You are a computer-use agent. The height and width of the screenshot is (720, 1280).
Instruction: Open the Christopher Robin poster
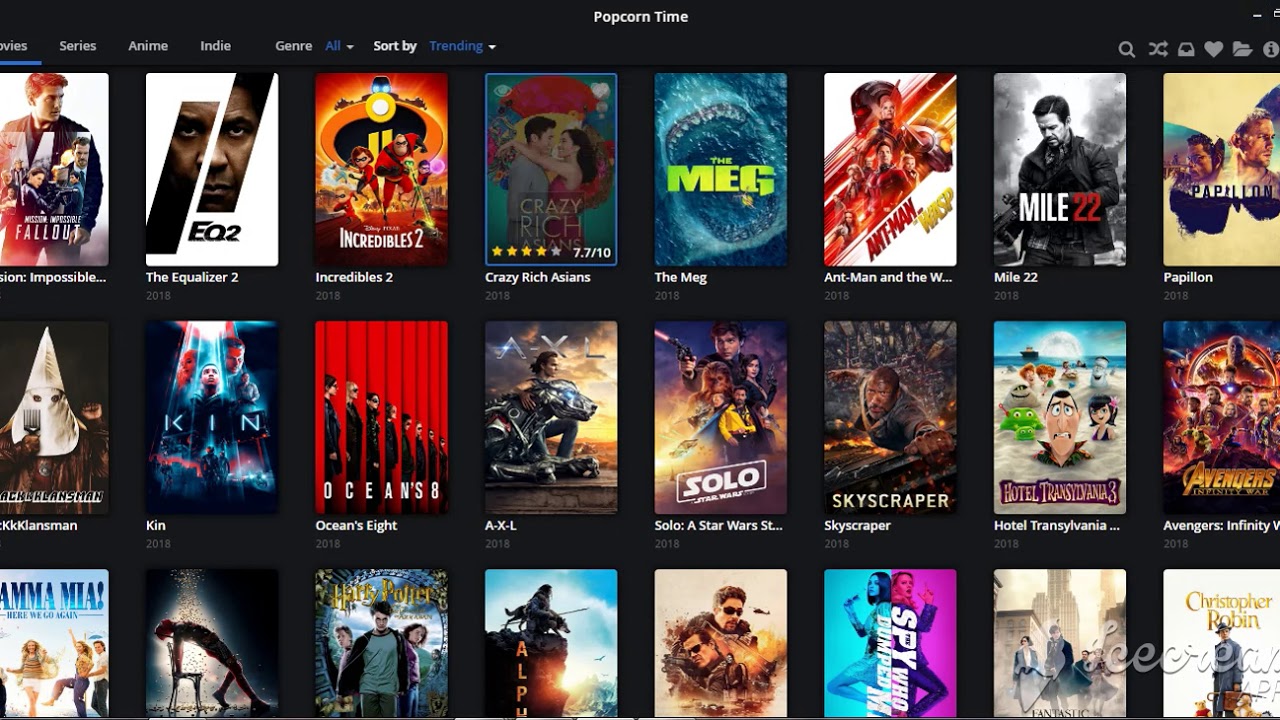tap(1222, 643)
